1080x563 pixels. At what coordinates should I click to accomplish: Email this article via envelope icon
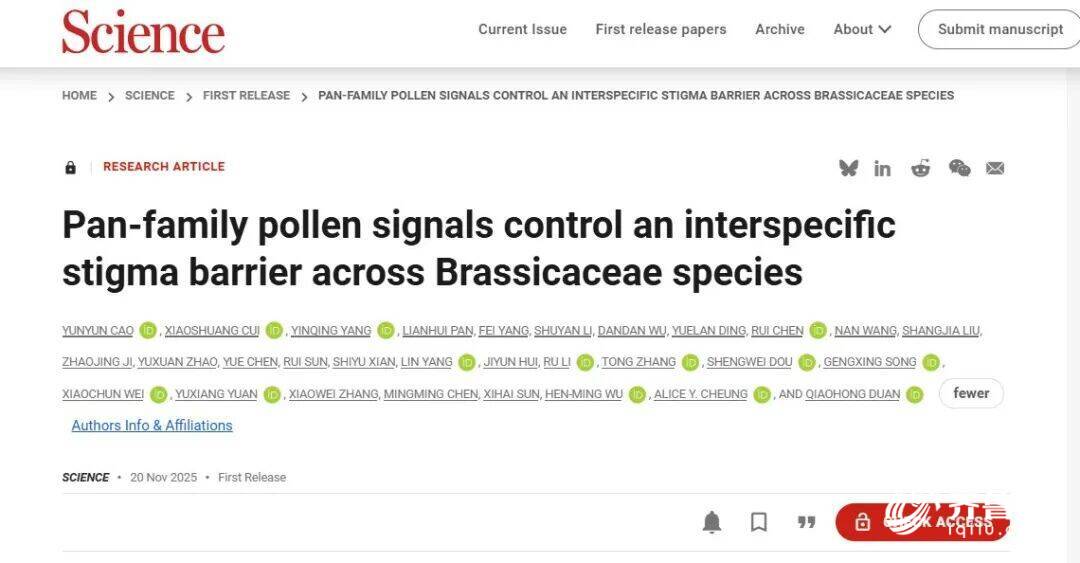pyautogui.click(x=995, y=168)
